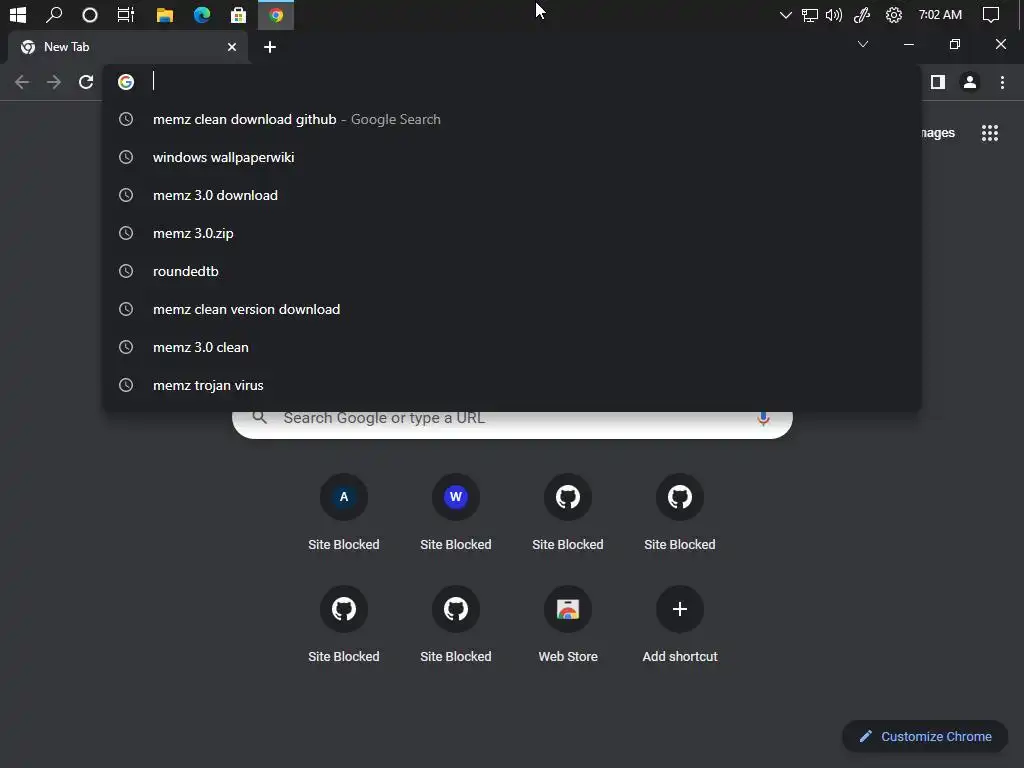Go back with the back arrow
This screenshot has width=1024, height=768.
[x=22, y=82]
